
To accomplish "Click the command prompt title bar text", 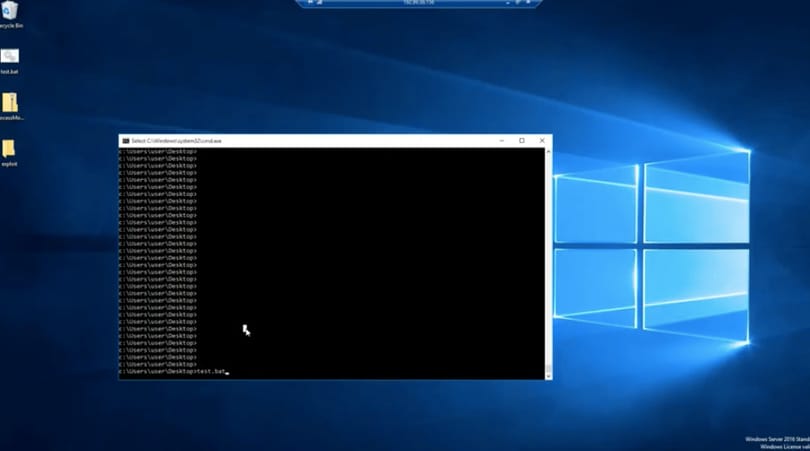I will pyautogui.click(x=176, y=141).
